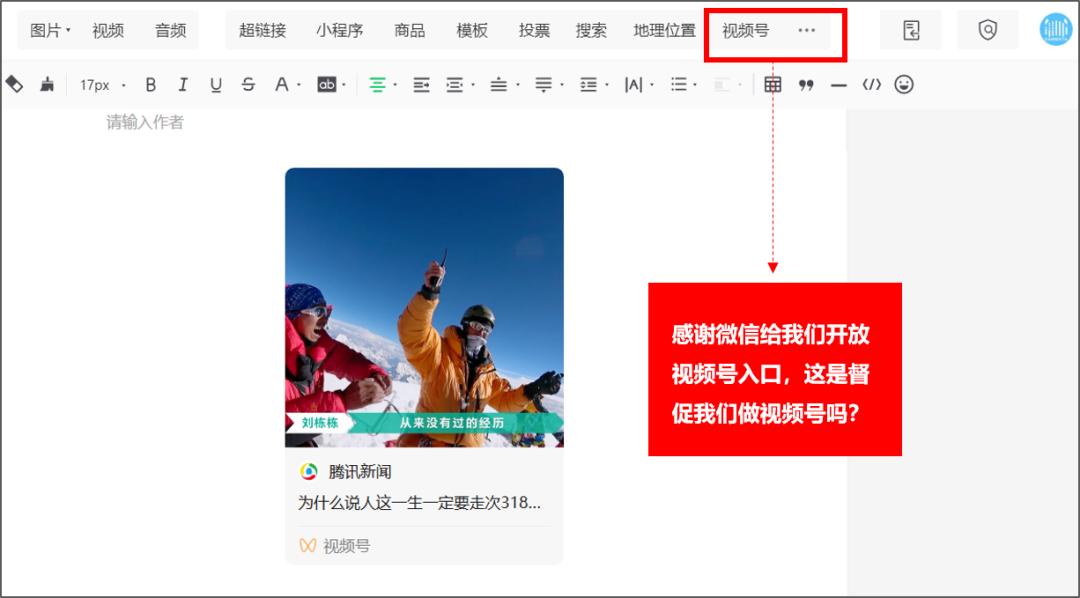This screenshot has height=598, width=1080.
Task: Click the bulleted list icon
Action: pyautogui.click(x=678, y=85)
